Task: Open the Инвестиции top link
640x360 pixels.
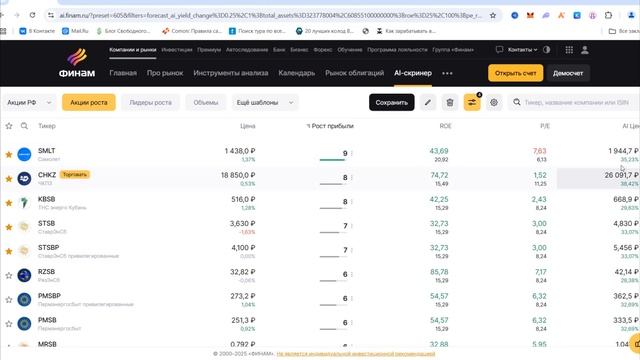Action: click(177, 49)
